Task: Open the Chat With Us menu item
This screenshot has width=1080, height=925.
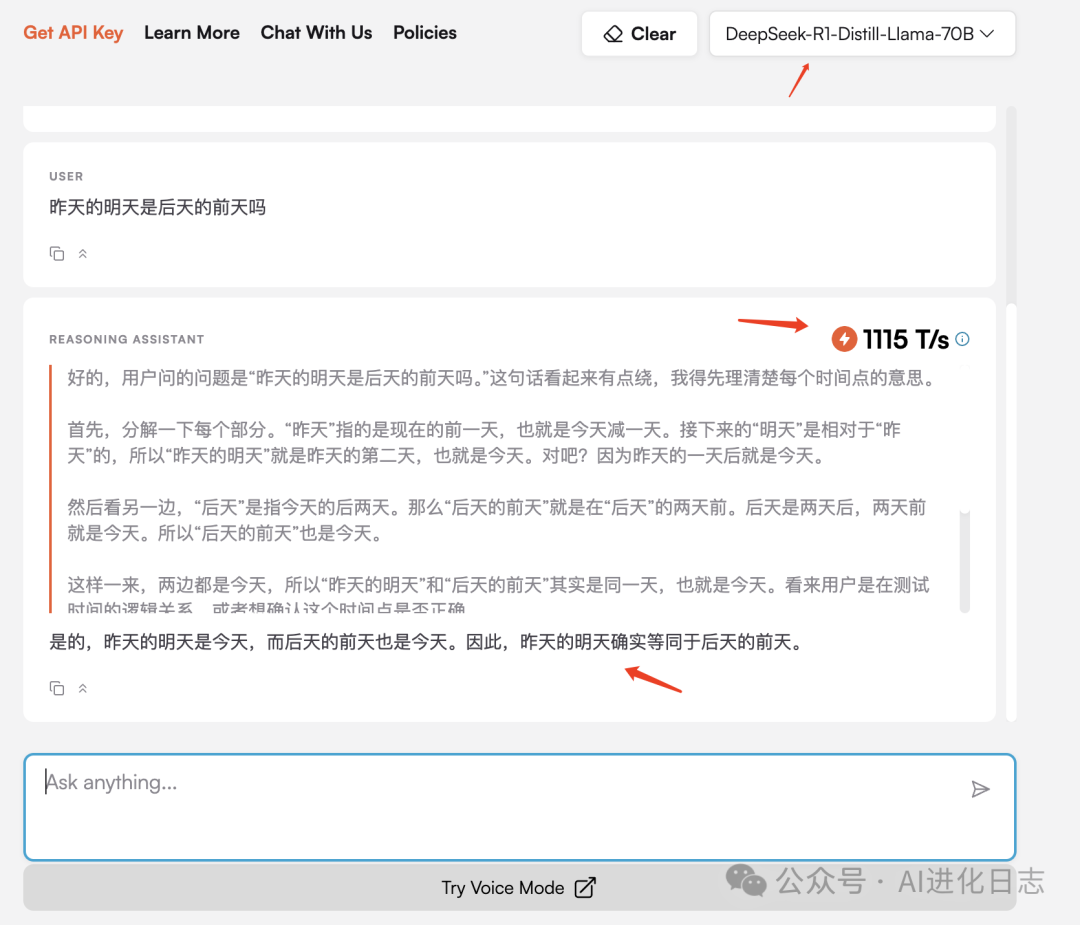Action: tap(316, 32)
